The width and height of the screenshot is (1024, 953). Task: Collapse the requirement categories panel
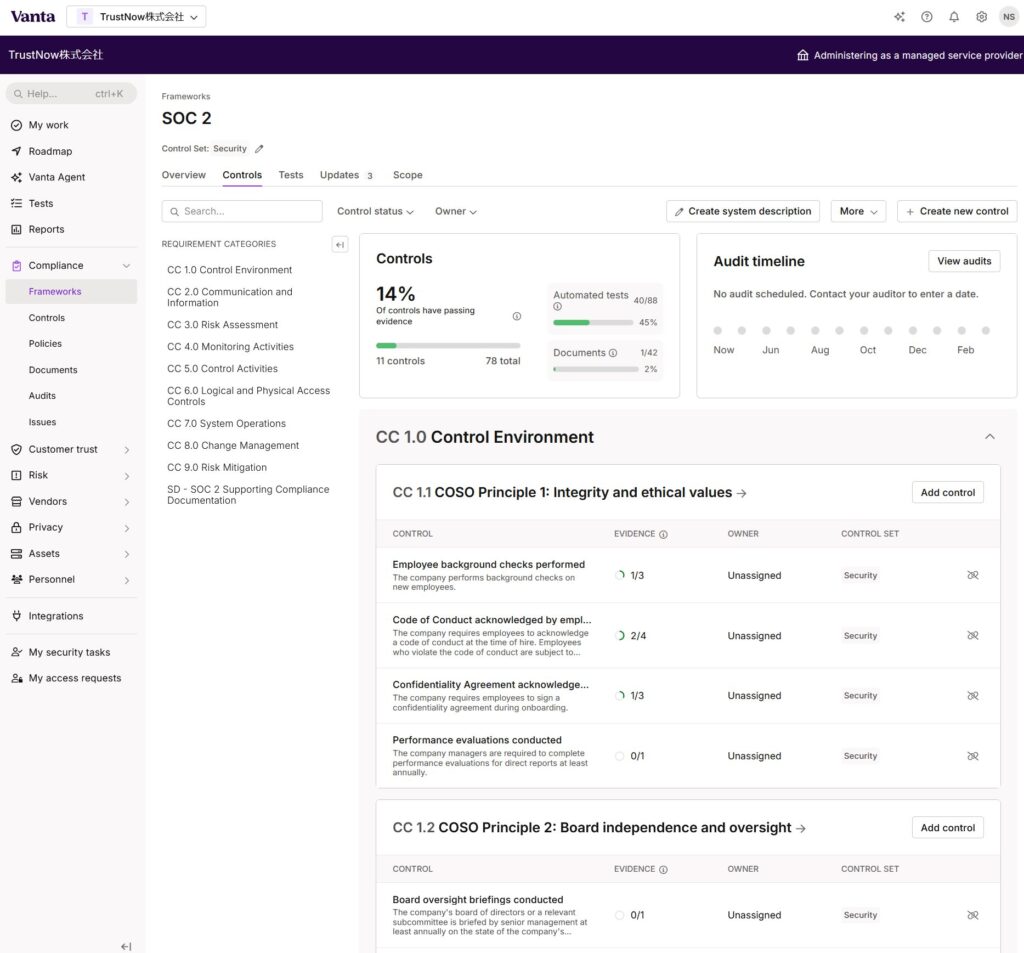coord(339,245)
